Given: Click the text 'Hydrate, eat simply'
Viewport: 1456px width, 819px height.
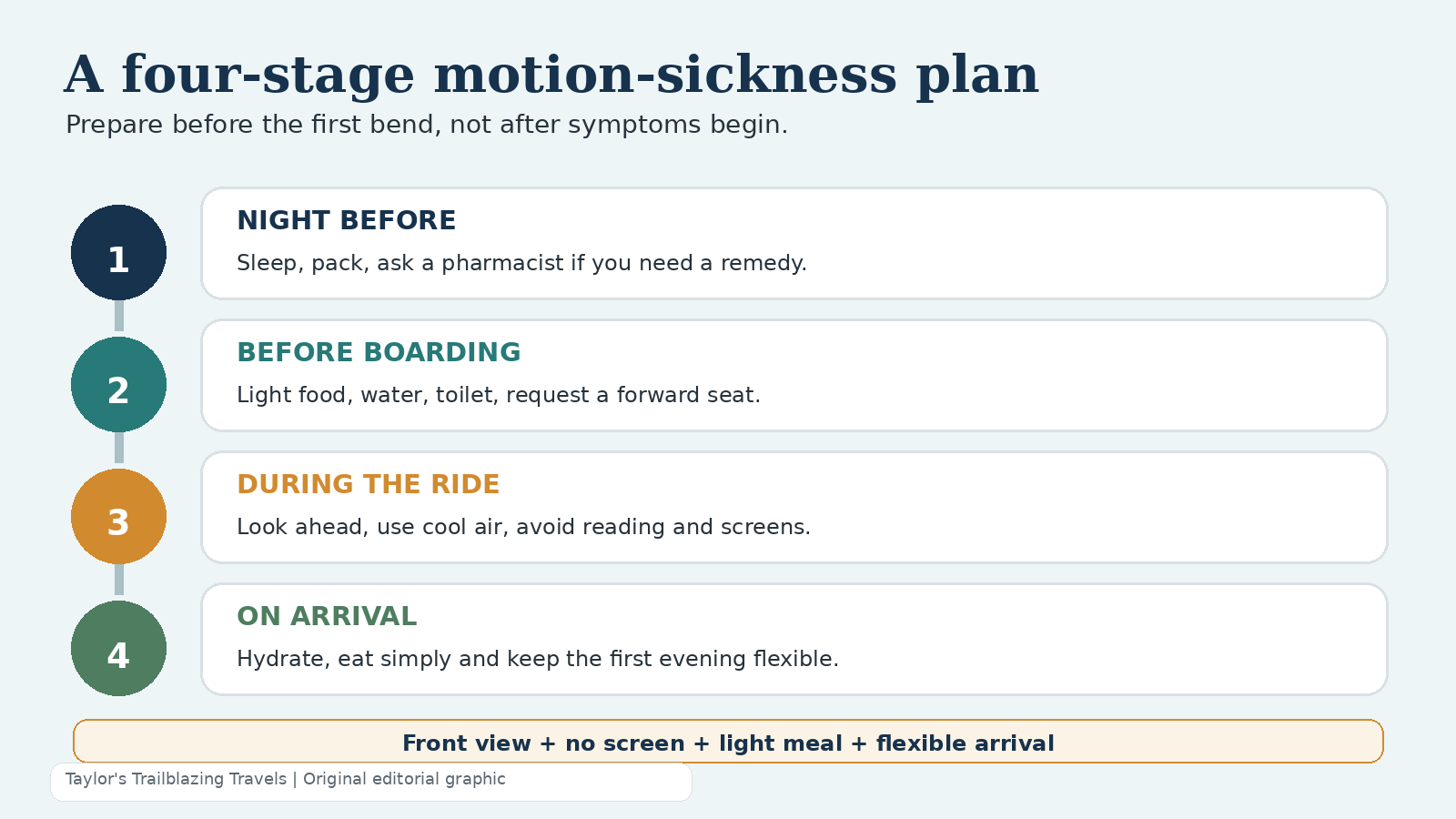Looking at the screenshot, I should 538,659.
